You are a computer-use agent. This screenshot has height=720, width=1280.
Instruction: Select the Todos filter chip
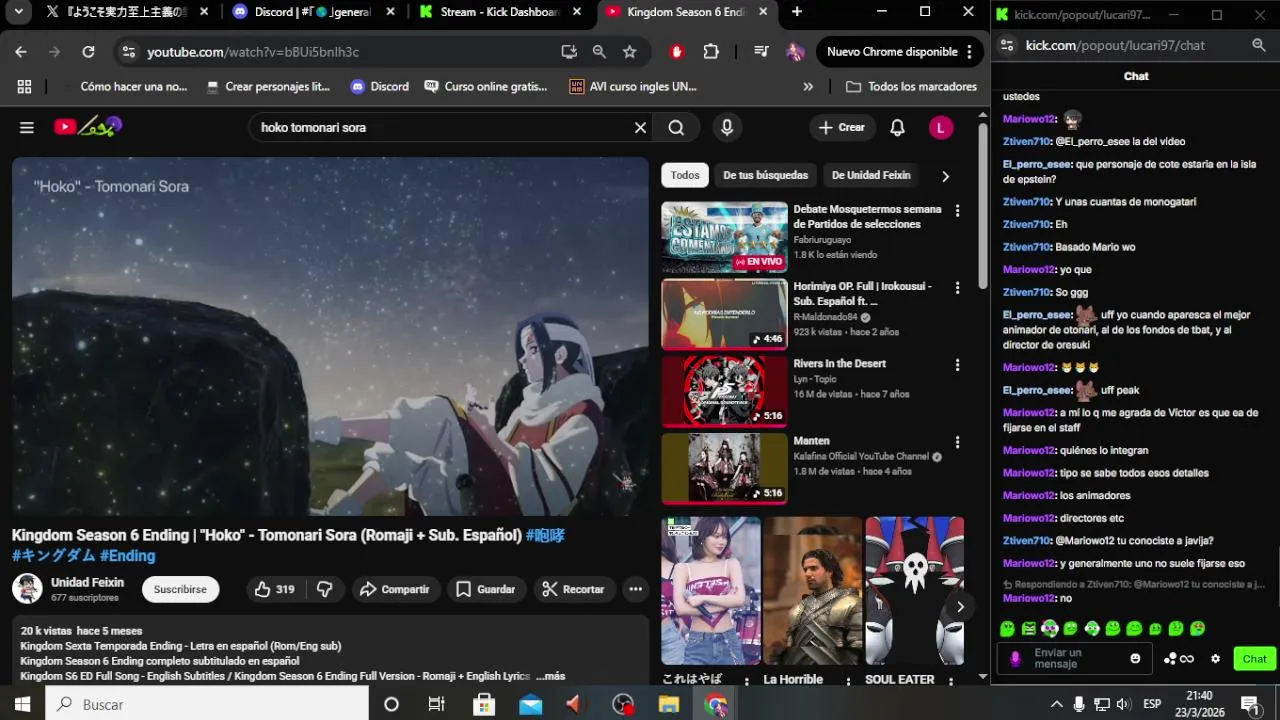coord(685,175)
